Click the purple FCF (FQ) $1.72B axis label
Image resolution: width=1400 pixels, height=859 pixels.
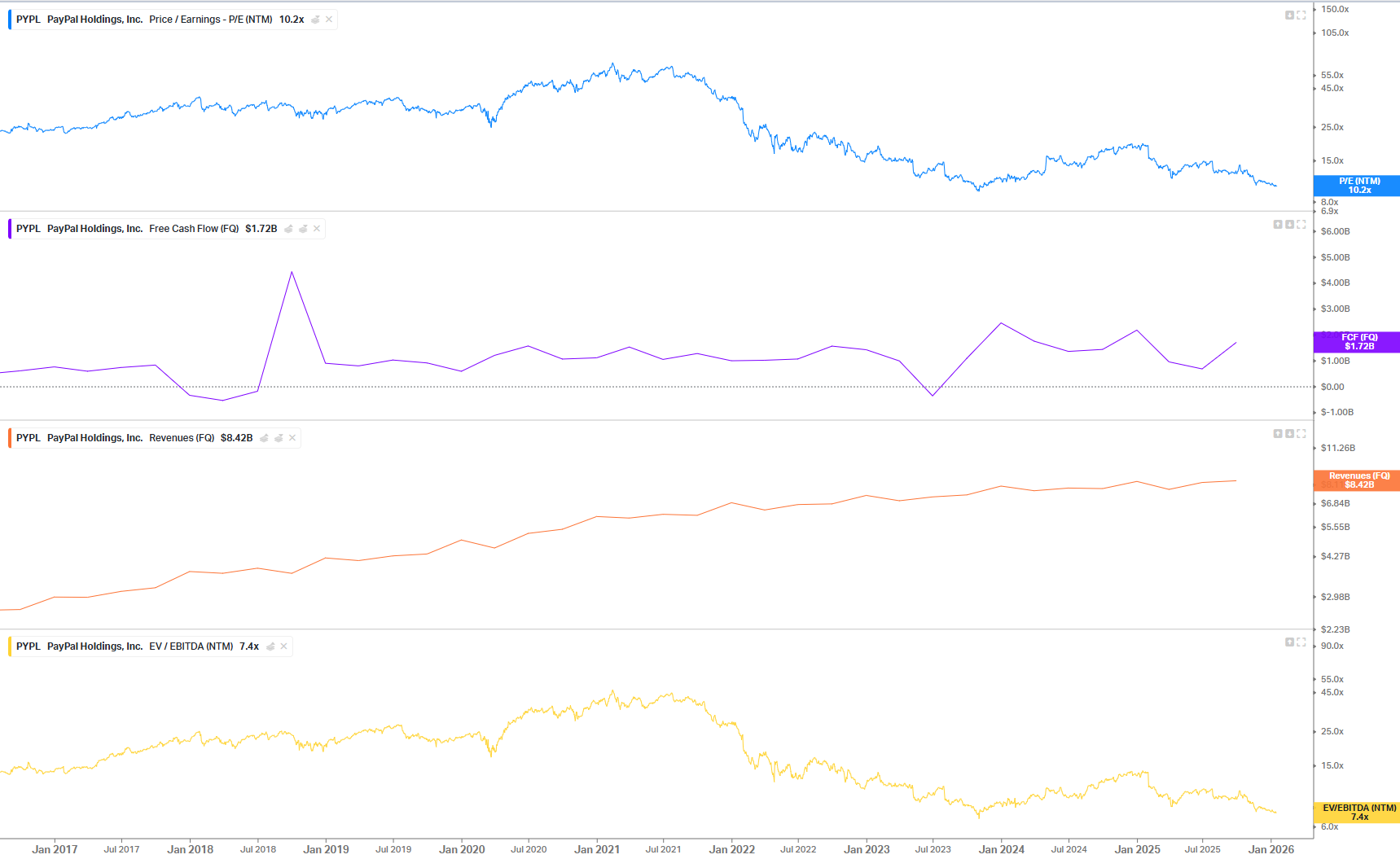coord(1358,342)
